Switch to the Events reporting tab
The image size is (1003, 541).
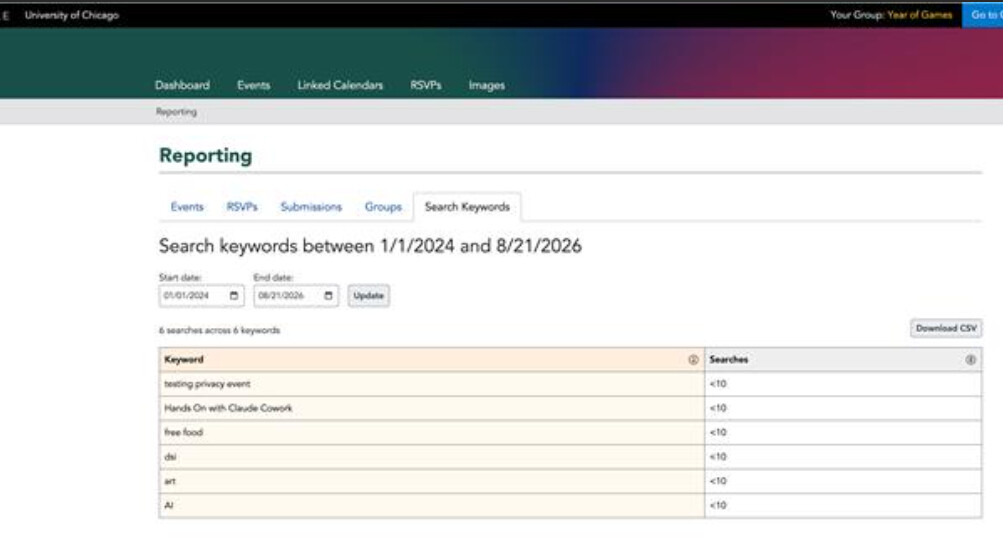click(187, 207)
